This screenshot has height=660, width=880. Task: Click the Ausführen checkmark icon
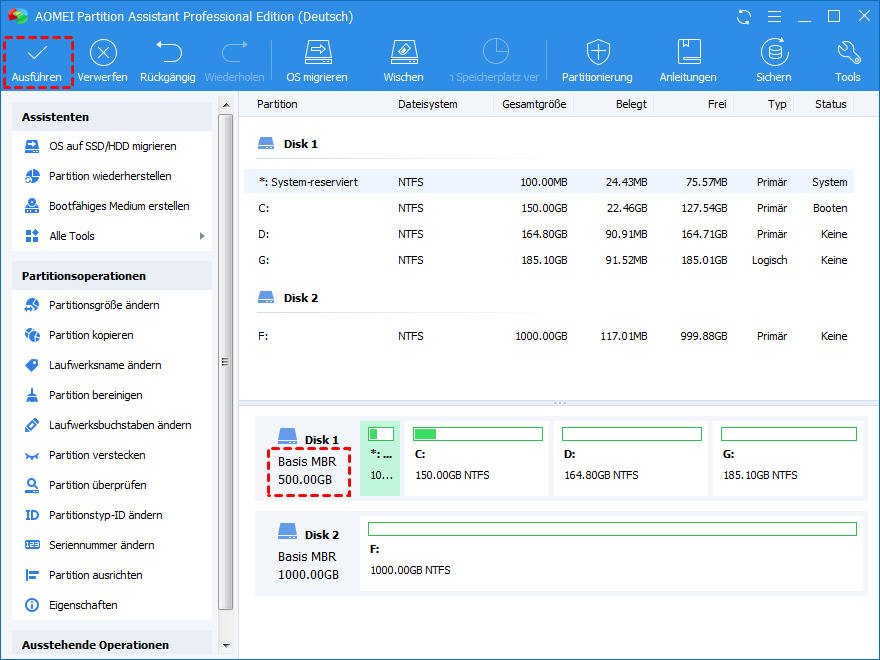point(37,54)
